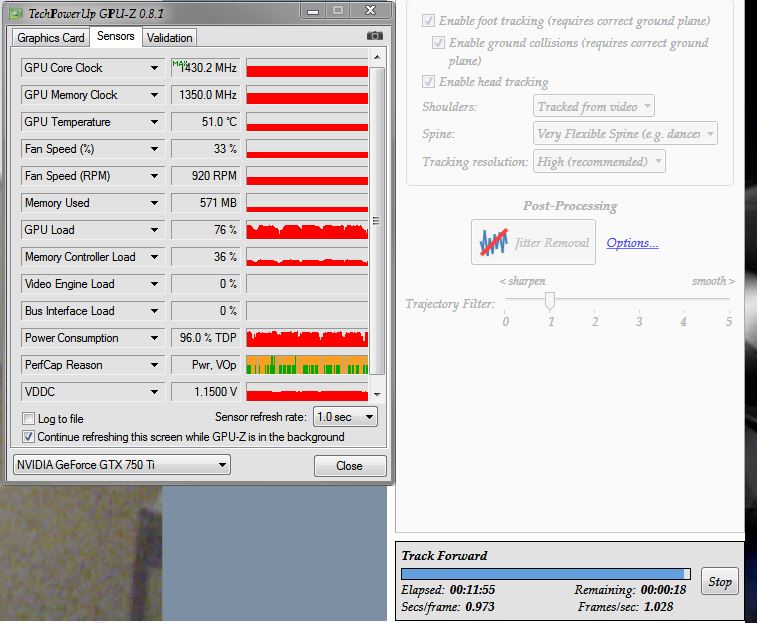Toggle Enable head tracking checkbox

[x=428, y=81]
